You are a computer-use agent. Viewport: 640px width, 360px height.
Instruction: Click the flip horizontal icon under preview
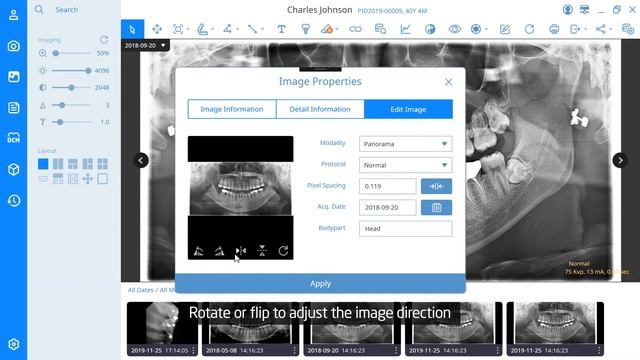(x=241, y=251)
